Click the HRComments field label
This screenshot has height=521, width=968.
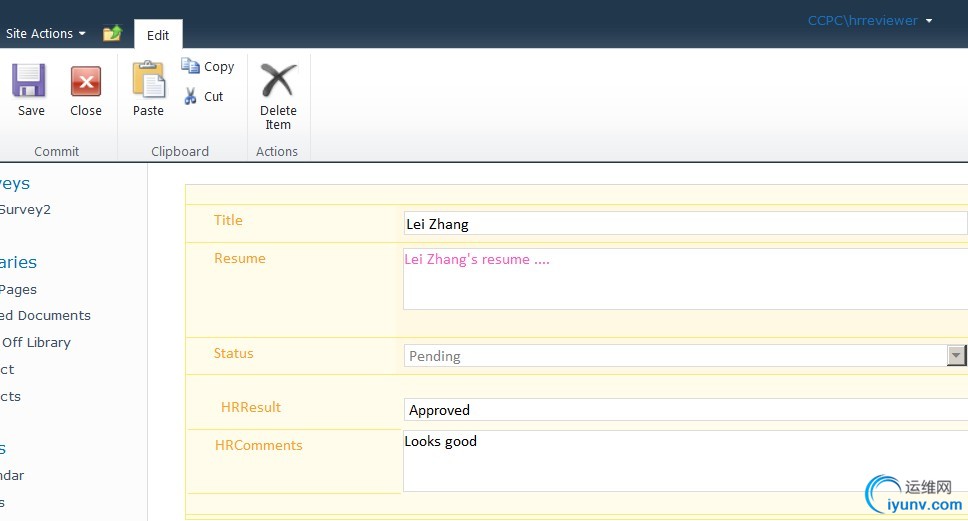pyautogui.click(x=259, y=445)
